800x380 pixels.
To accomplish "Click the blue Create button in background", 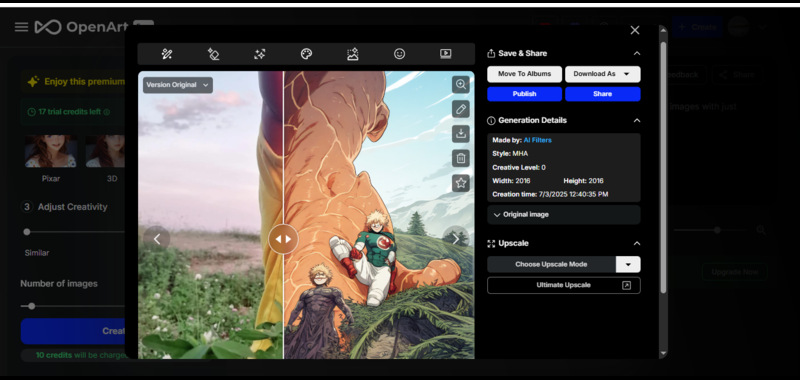I will point(73,332).
